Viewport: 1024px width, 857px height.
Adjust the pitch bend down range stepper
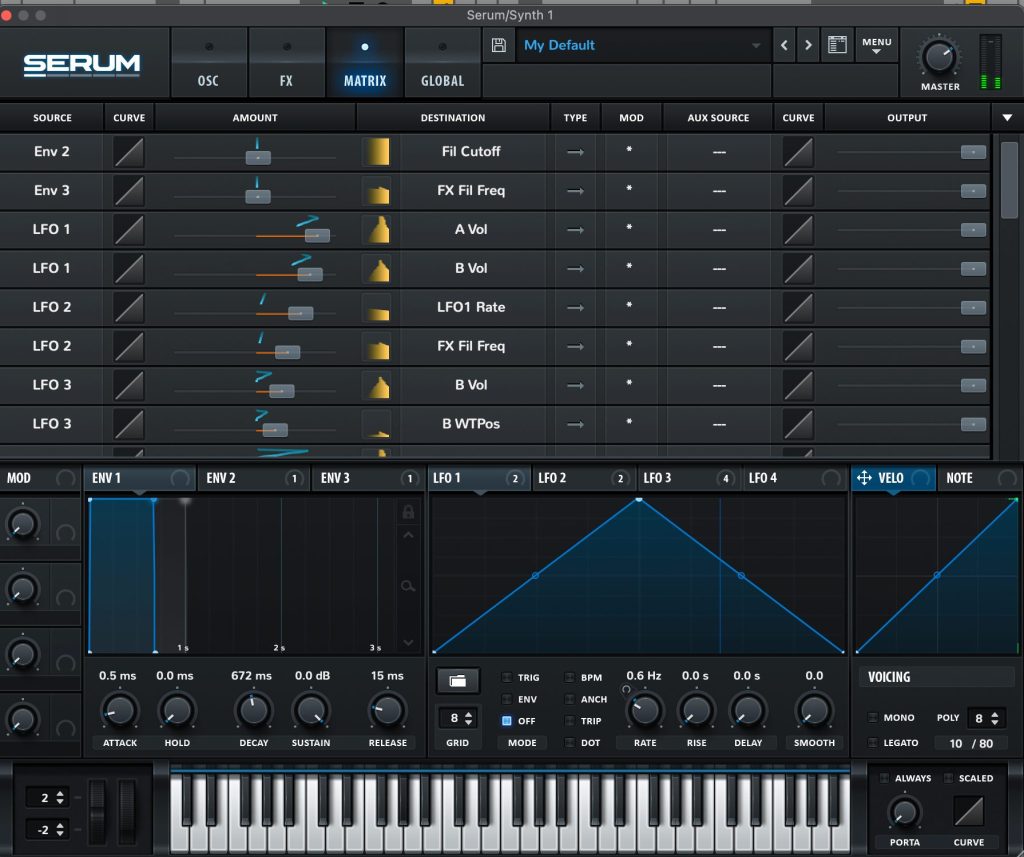coord(60,830)
